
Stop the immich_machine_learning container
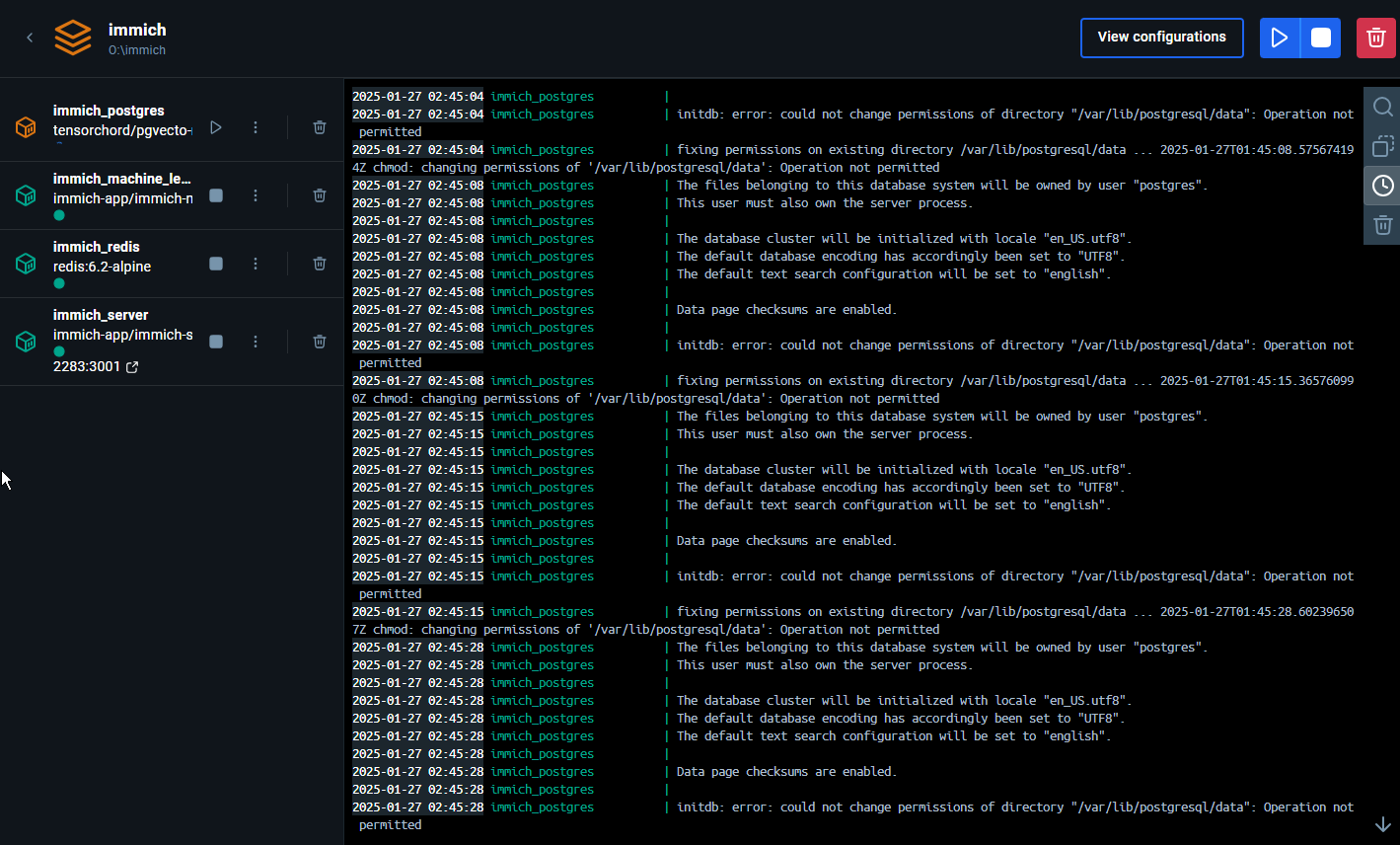[x=216, y=195]
